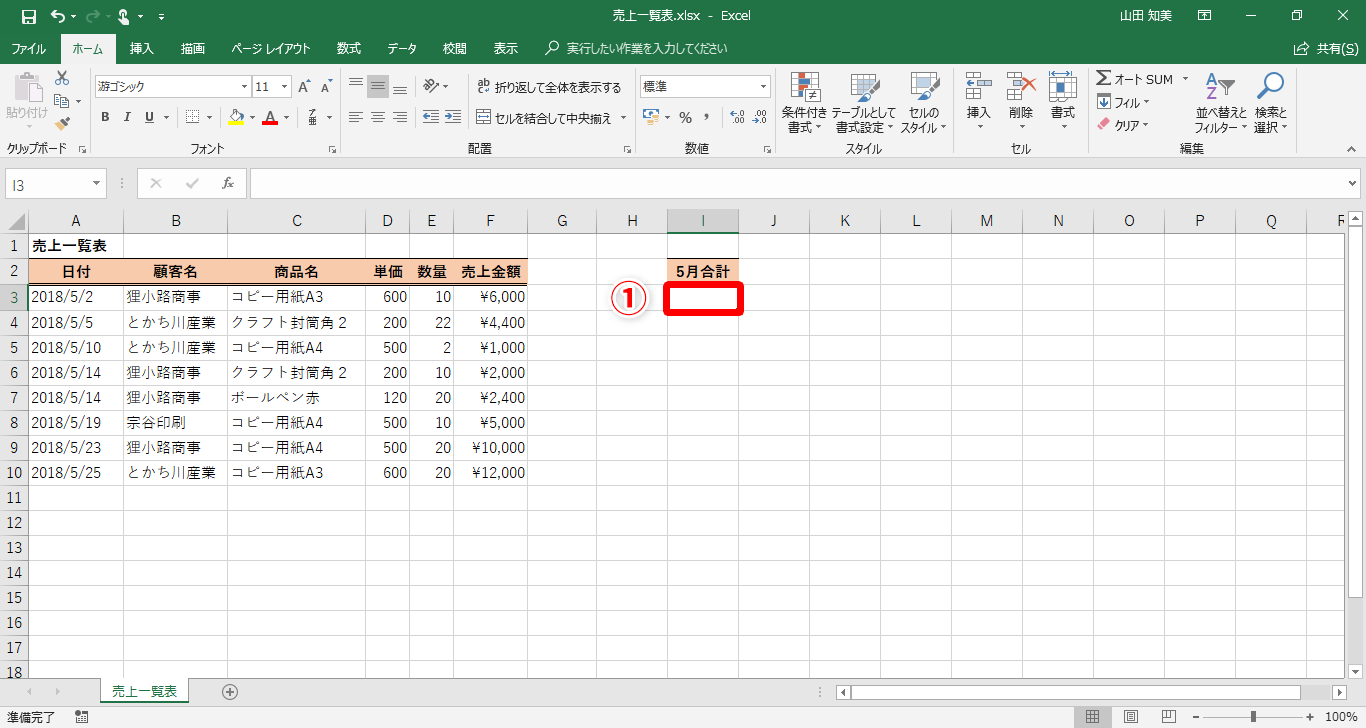This screenshot has width=1366, height=728.
Task: Click the Insert cells 挿入 icon
Action: tap(979, 88)
